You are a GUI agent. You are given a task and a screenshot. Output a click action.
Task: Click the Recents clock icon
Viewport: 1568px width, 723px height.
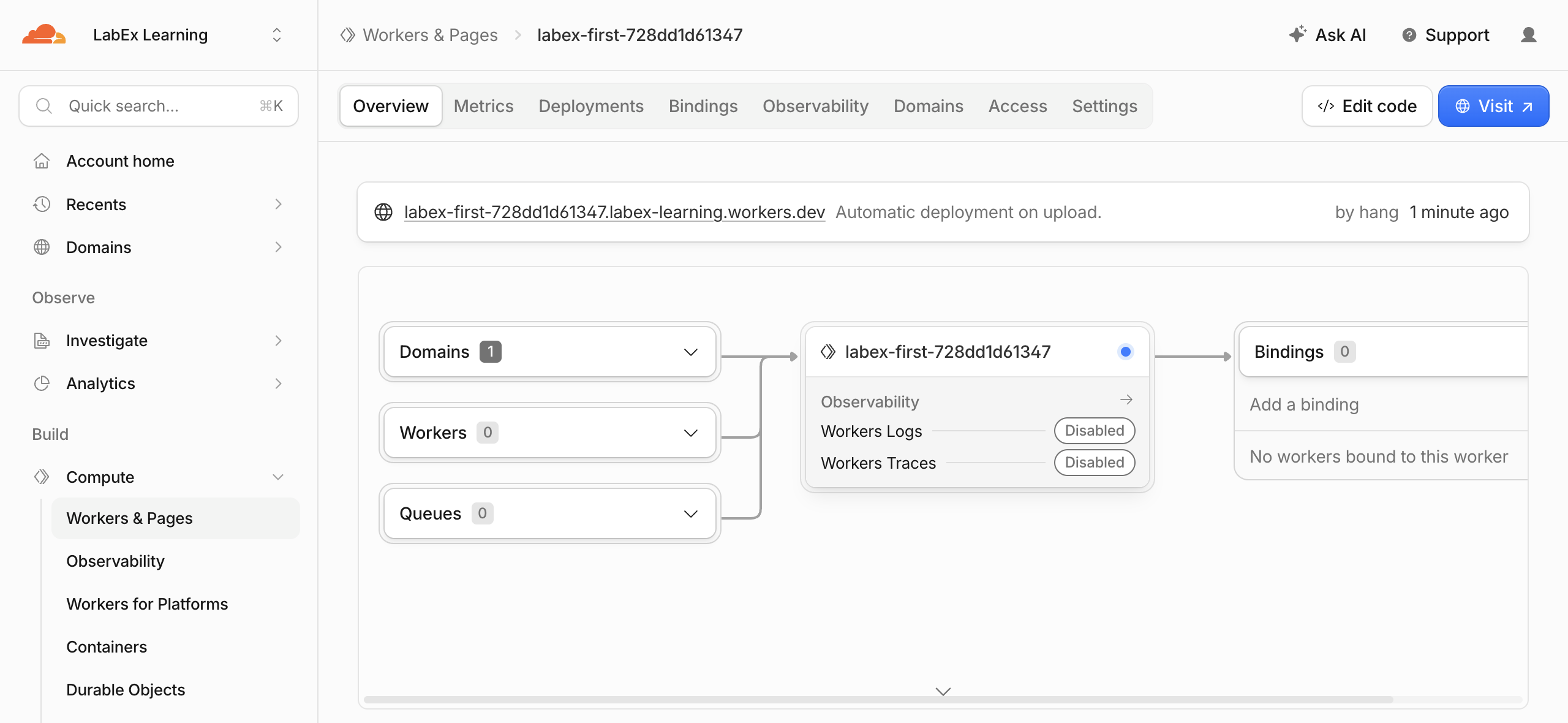[42, 204]
